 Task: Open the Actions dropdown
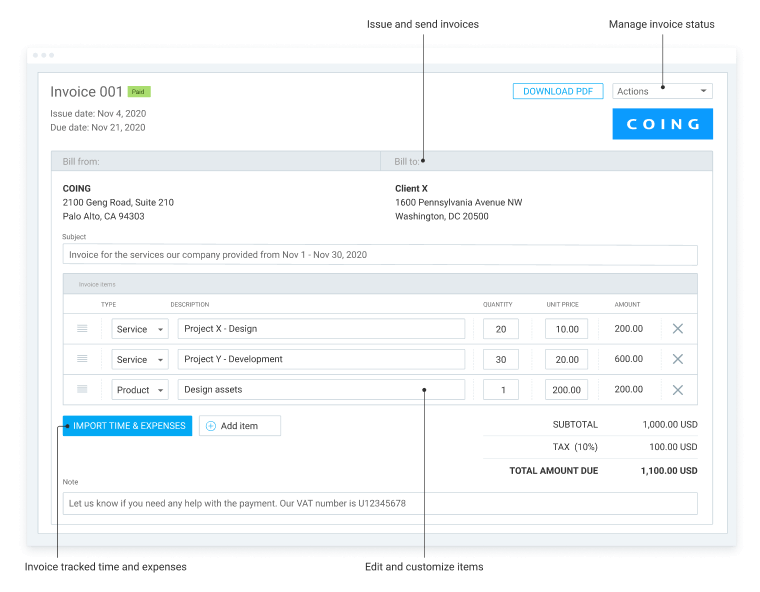click(662, 91)
